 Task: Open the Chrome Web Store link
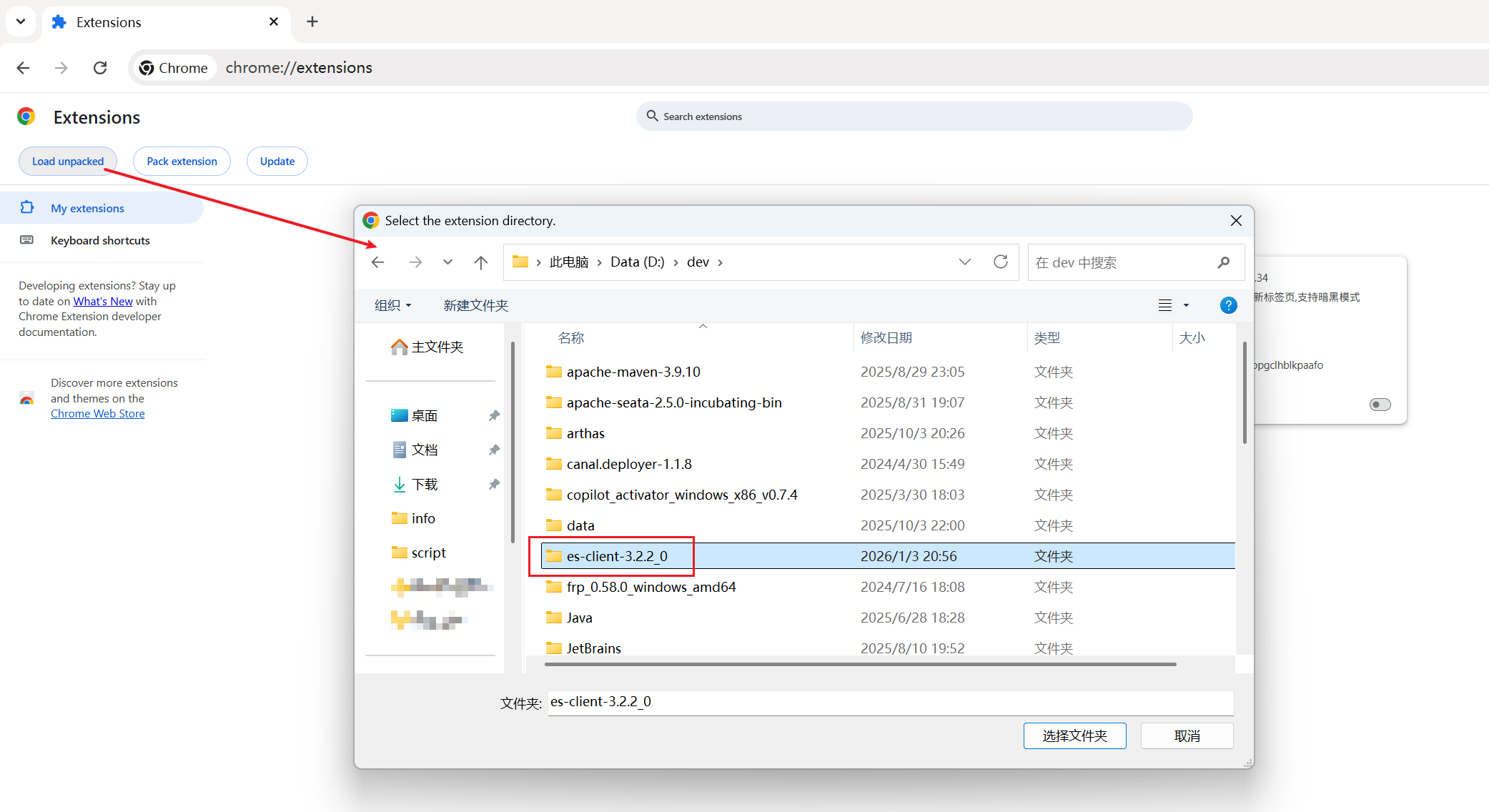[x=97, y=413]
